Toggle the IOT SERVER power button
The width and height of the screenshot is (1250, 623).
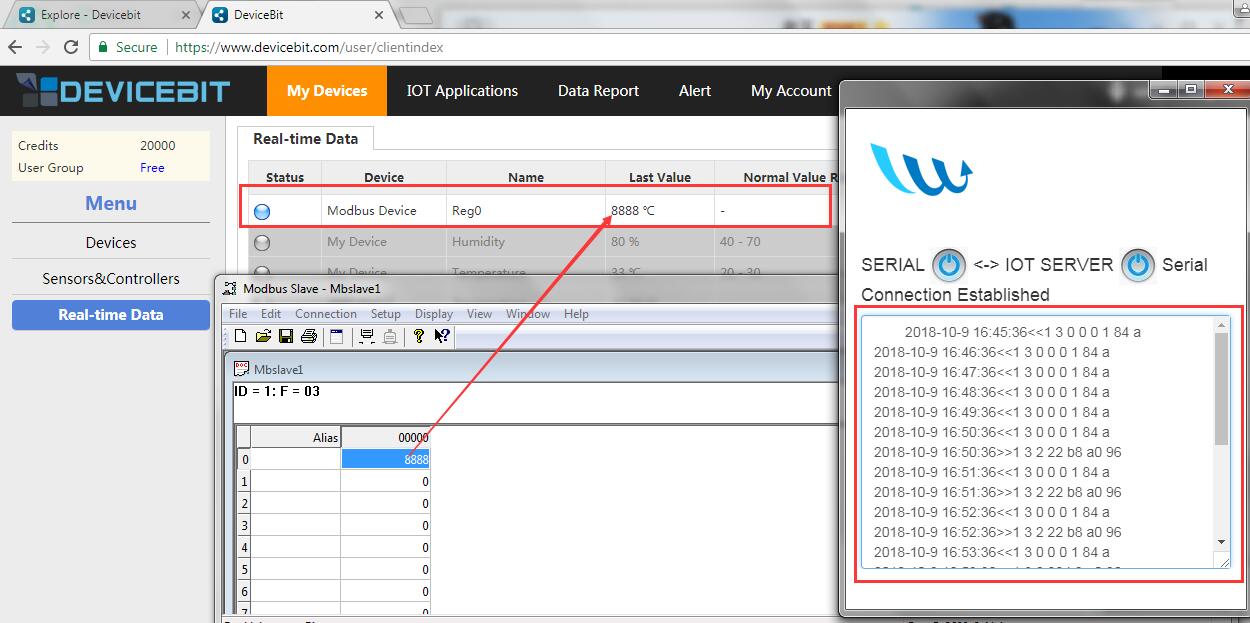pyautogui.click(x=1137, y=265)
